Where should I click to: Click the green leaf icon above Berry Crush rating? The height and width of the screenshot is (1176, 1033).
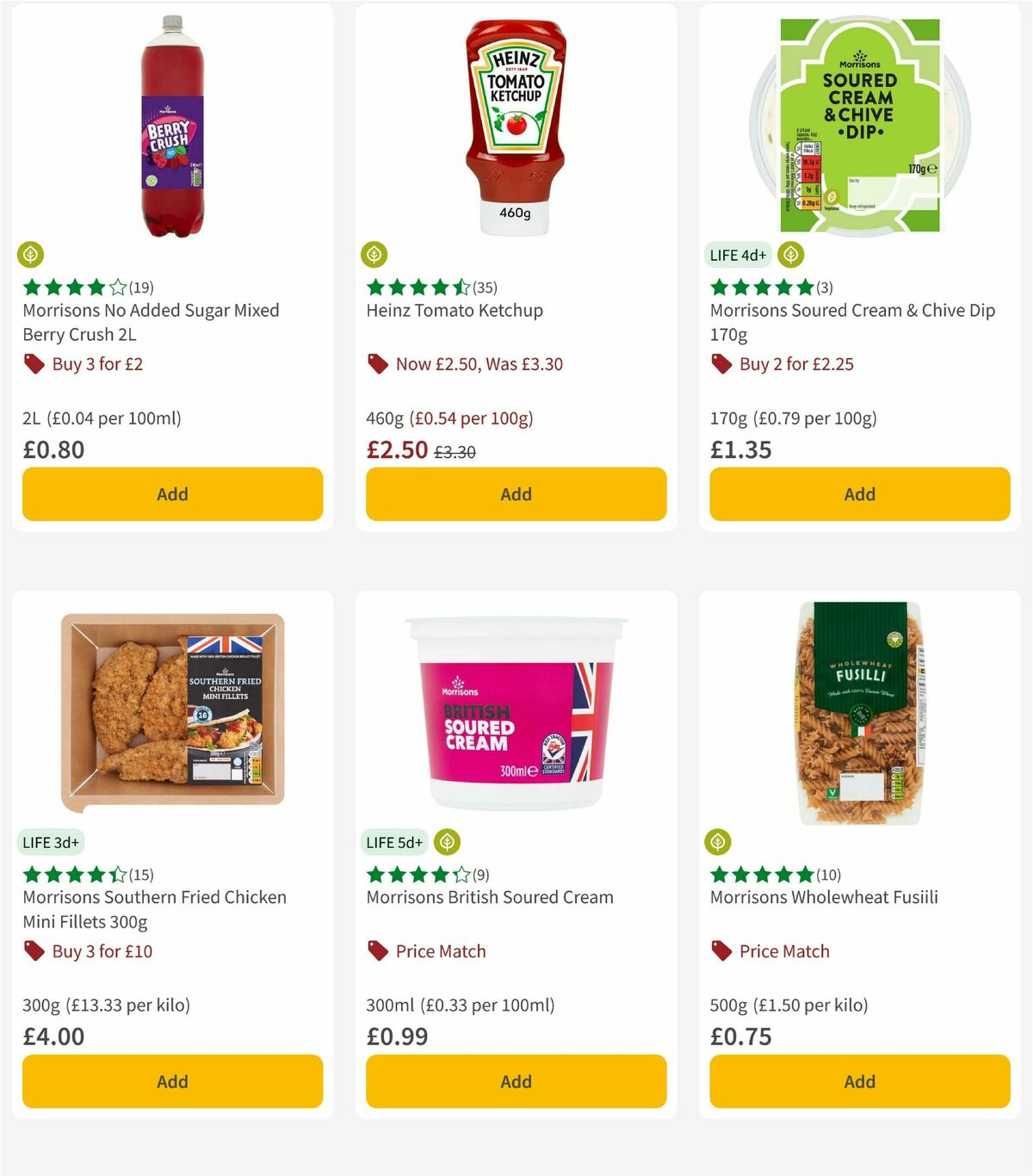[x=30, y=255]
